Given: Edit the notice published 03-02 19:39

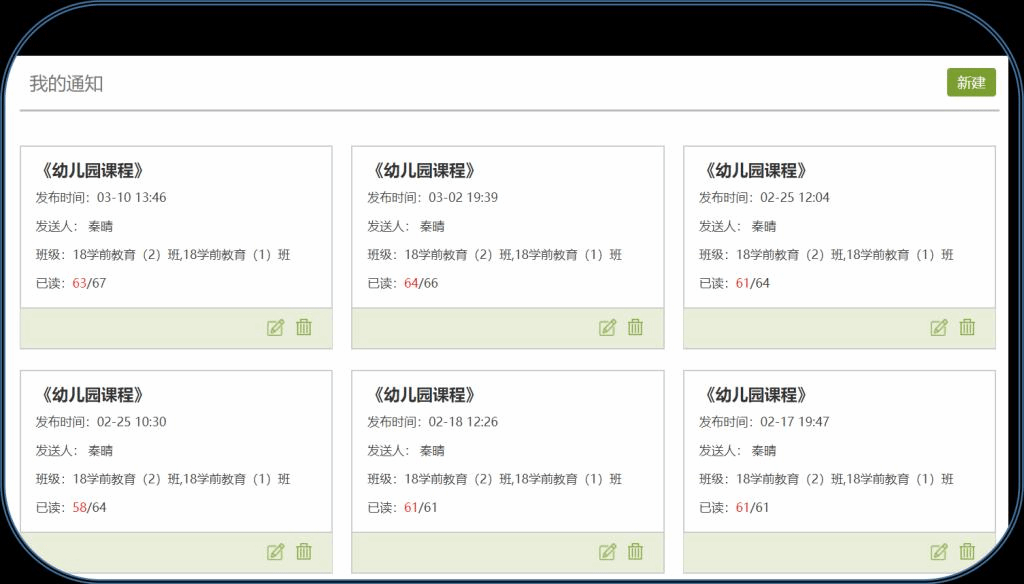Looking at the screenshot, I should (x=607, y=327).
